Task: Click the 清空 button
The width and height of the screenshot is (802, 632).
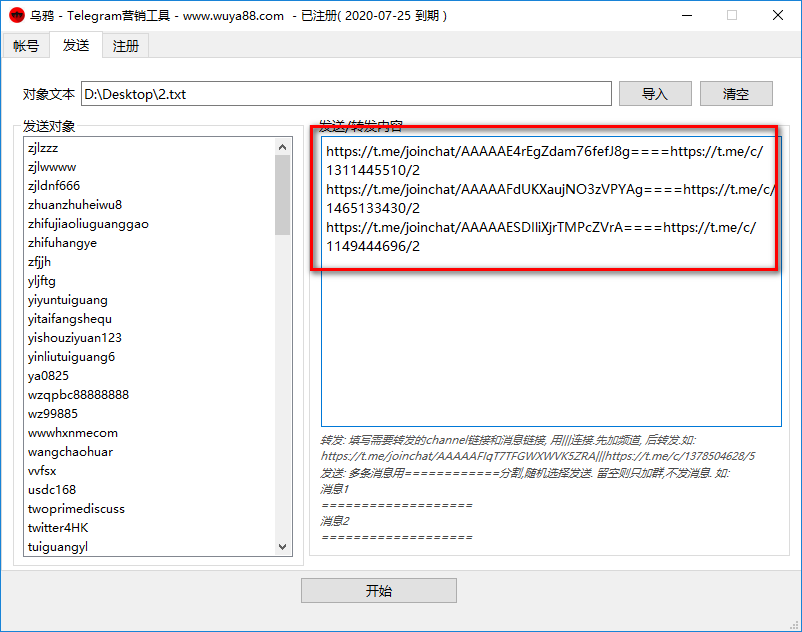Action: 736,94
